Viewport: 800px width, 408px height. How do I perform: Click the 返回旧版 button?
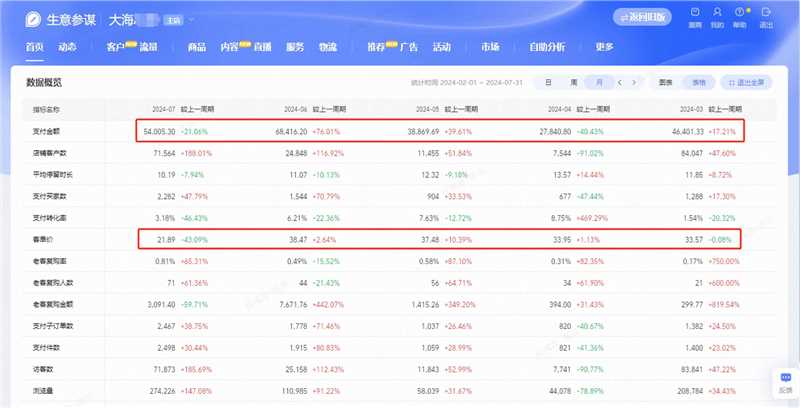[x=642, y=17]
